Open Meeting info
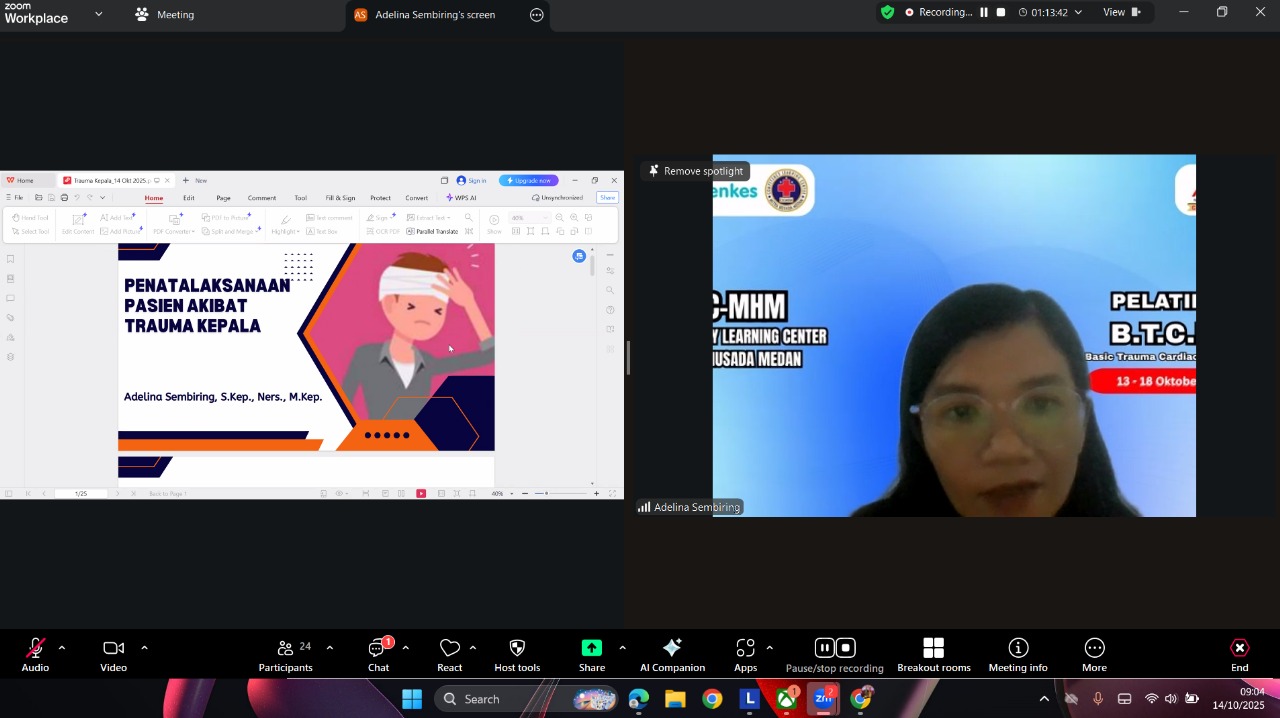 click(1018, 655)
